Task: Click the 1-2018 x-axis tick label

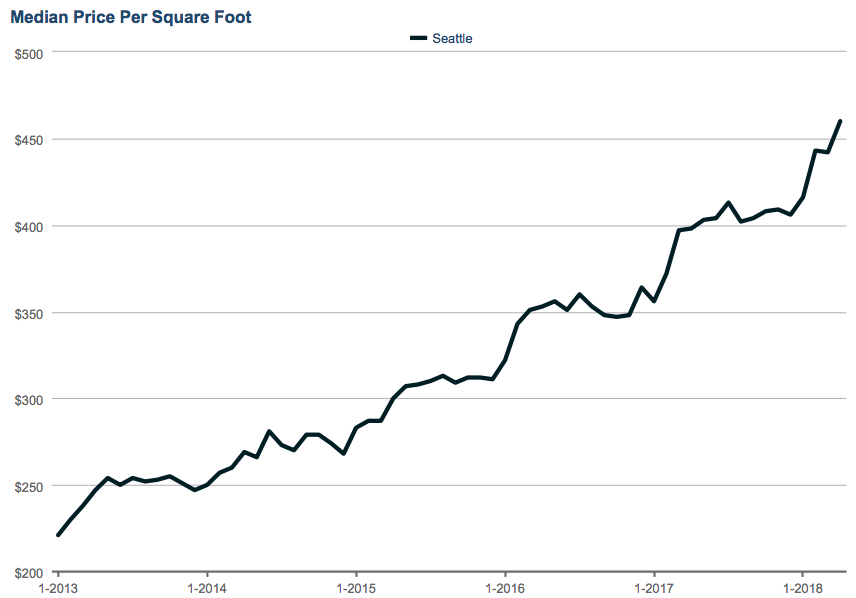Action: pos(803,588)
